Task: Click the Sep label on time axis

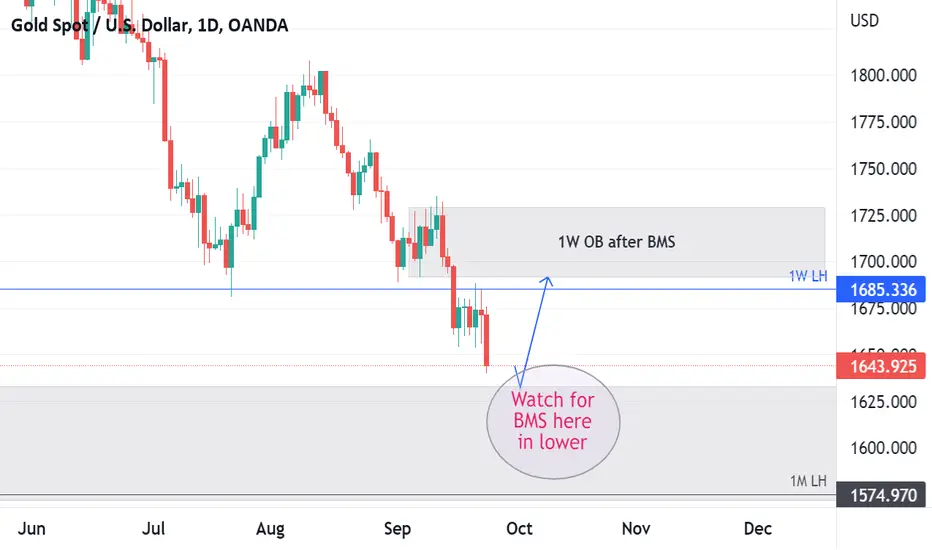Action: [397, 529]
